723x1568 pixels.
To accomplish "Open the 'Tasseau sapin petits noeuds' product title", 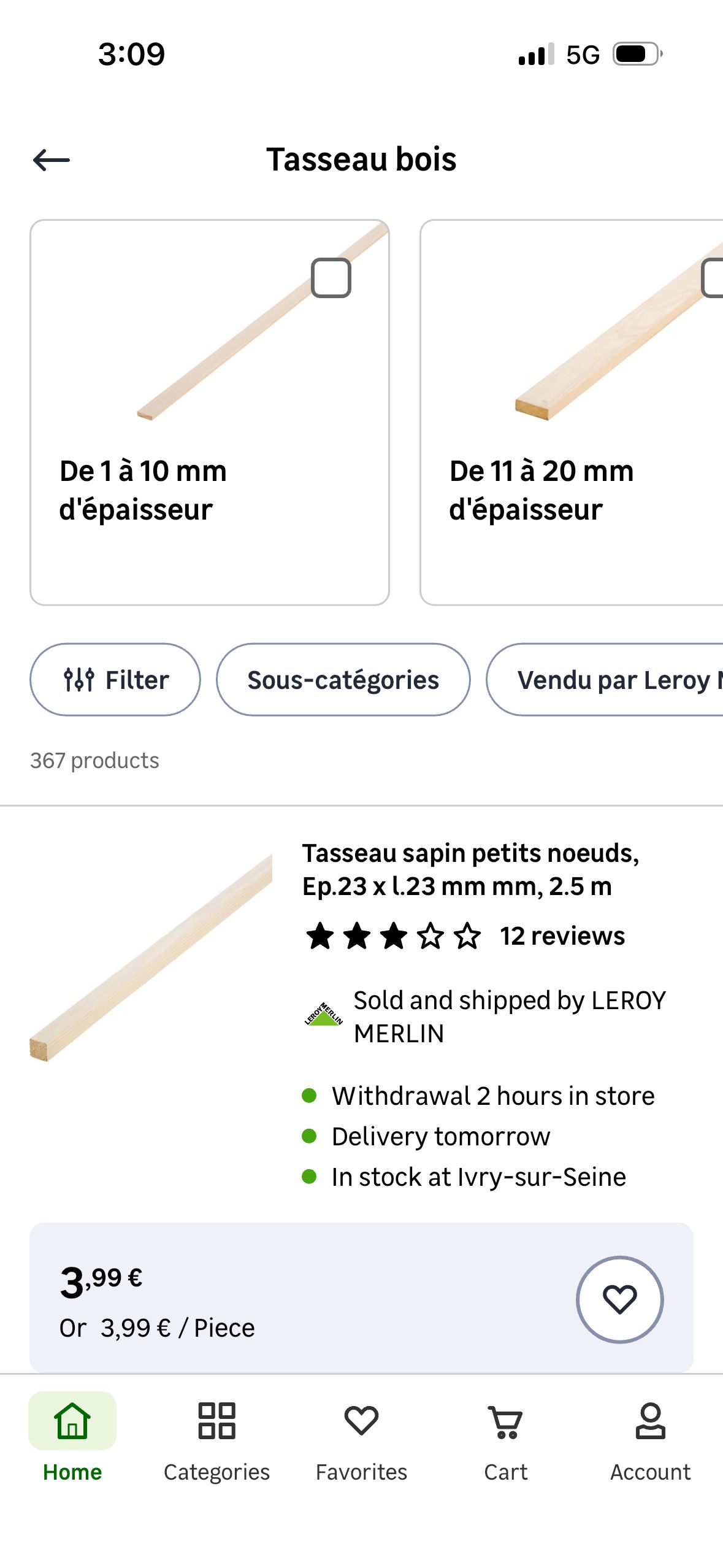I will pos(470,869).
